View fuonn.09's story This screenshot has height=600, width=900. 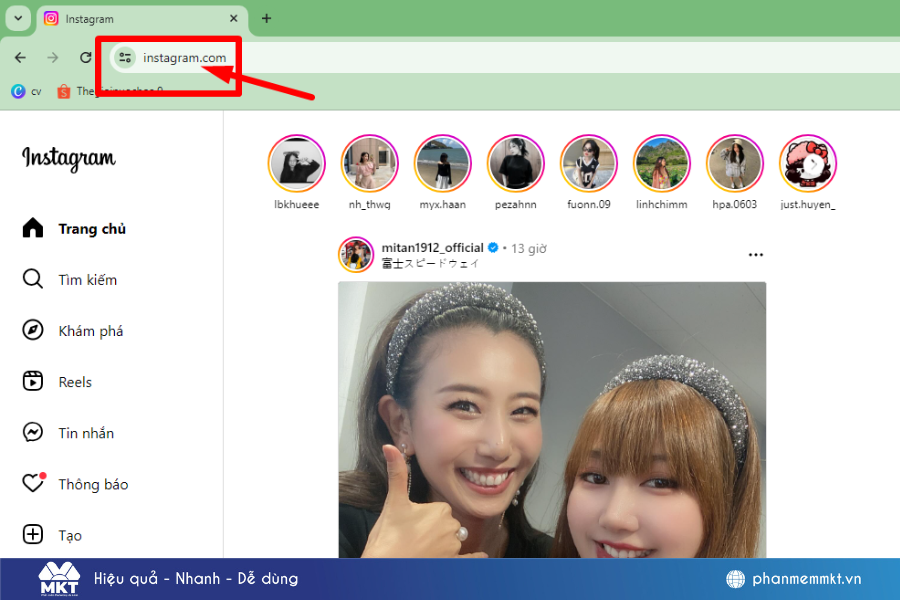(x=589, y=162)
